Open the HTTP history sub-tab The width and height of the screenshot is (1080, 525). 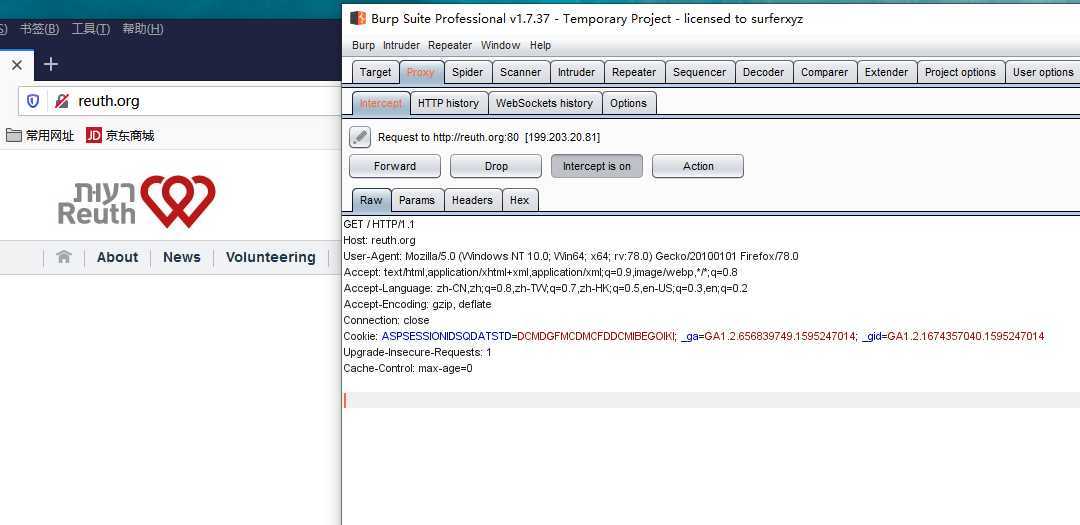(x=448, y=103)
